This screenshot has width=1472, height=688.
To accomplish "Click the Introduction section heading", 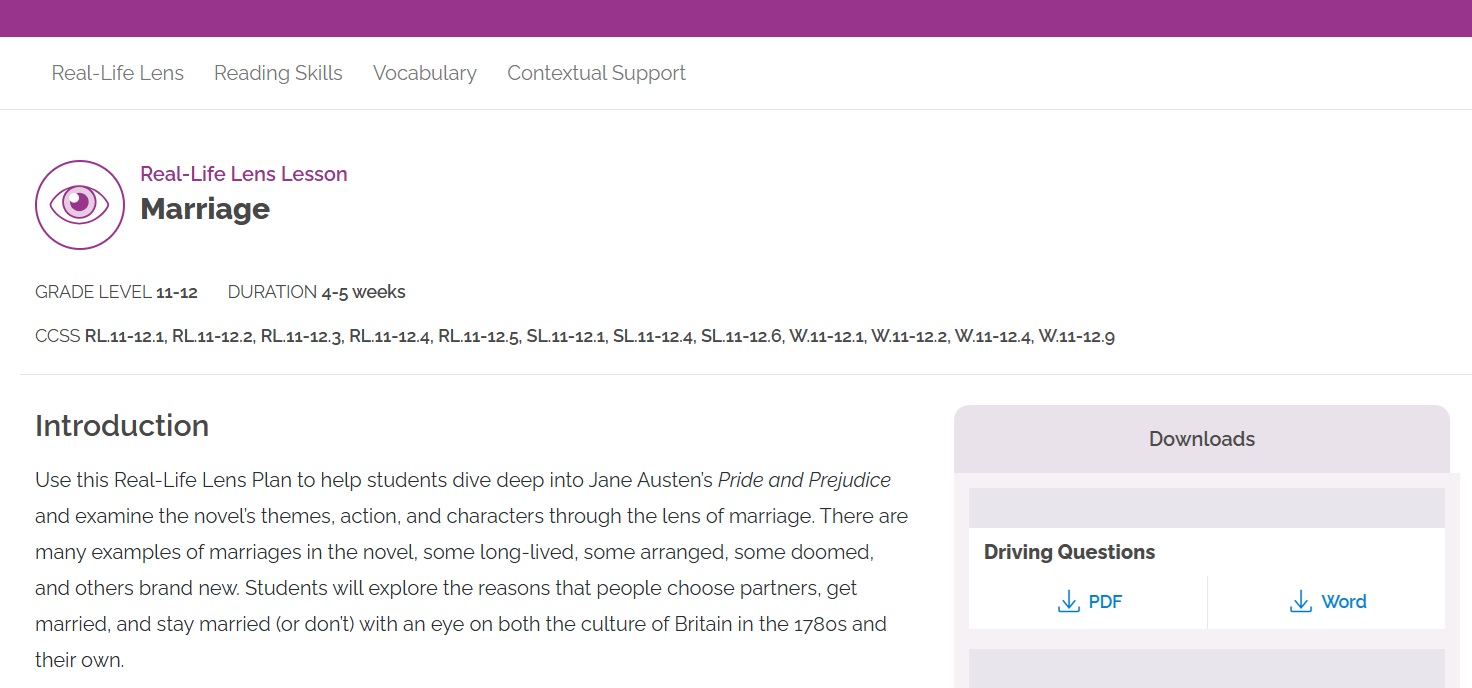I will 122,426.
